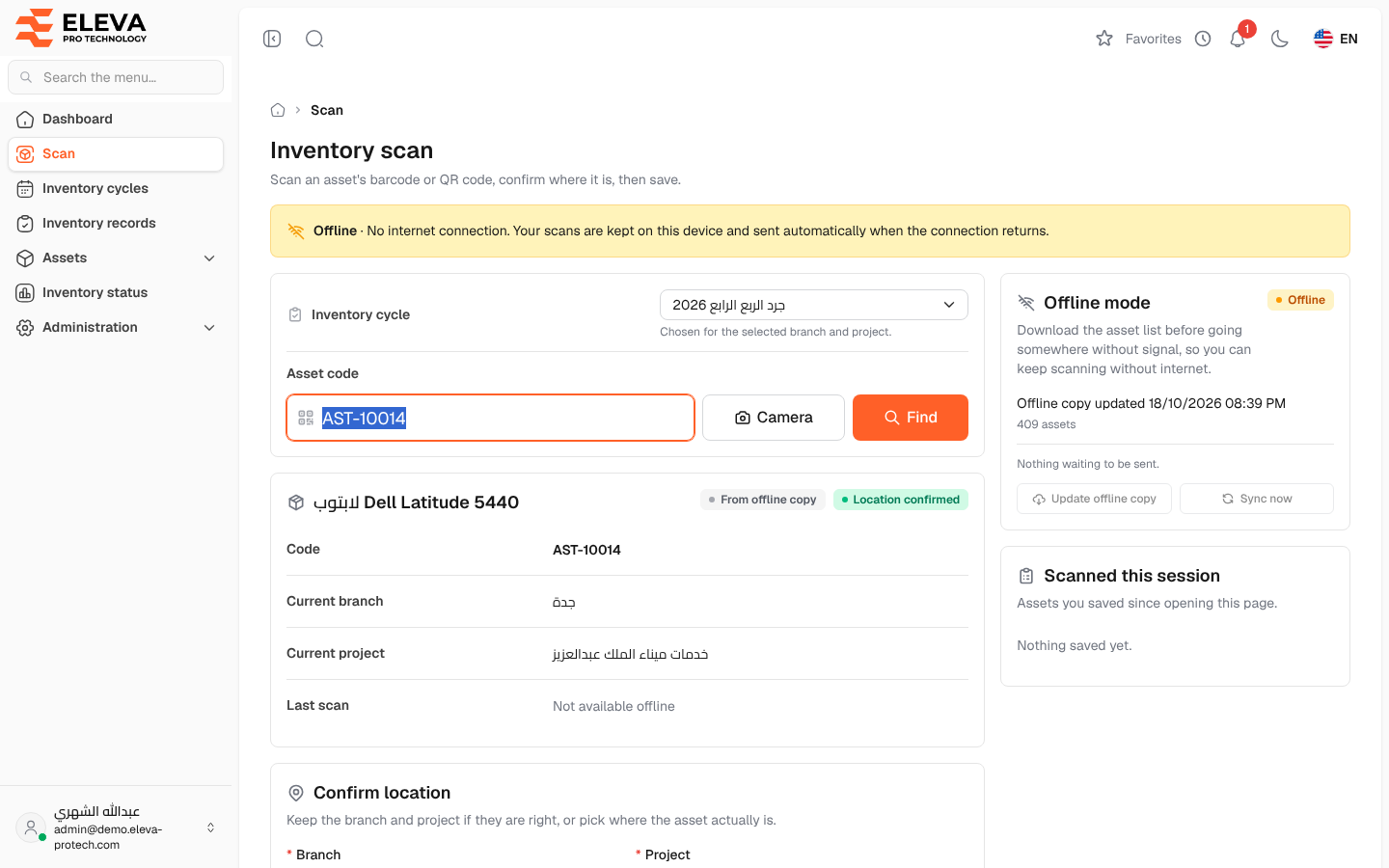Expand the Assets submenu chevron
Screen dimensions: 1389x868
tap(209, 258)
